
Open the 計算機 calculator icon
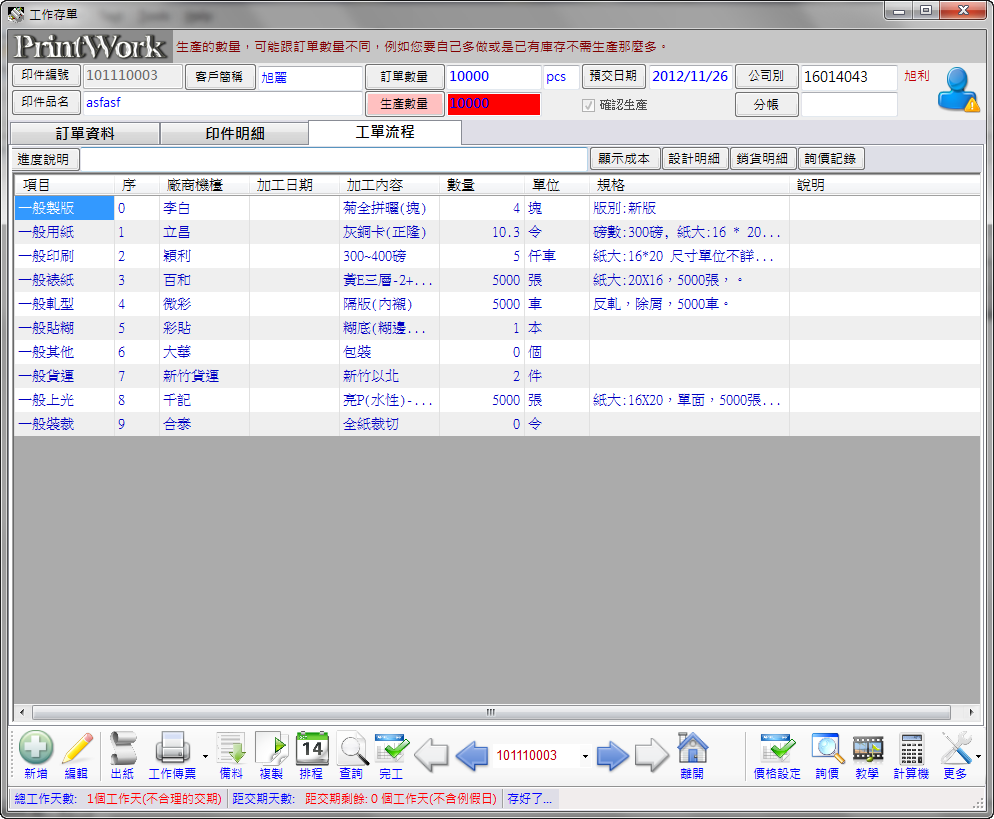coord(912,748)
